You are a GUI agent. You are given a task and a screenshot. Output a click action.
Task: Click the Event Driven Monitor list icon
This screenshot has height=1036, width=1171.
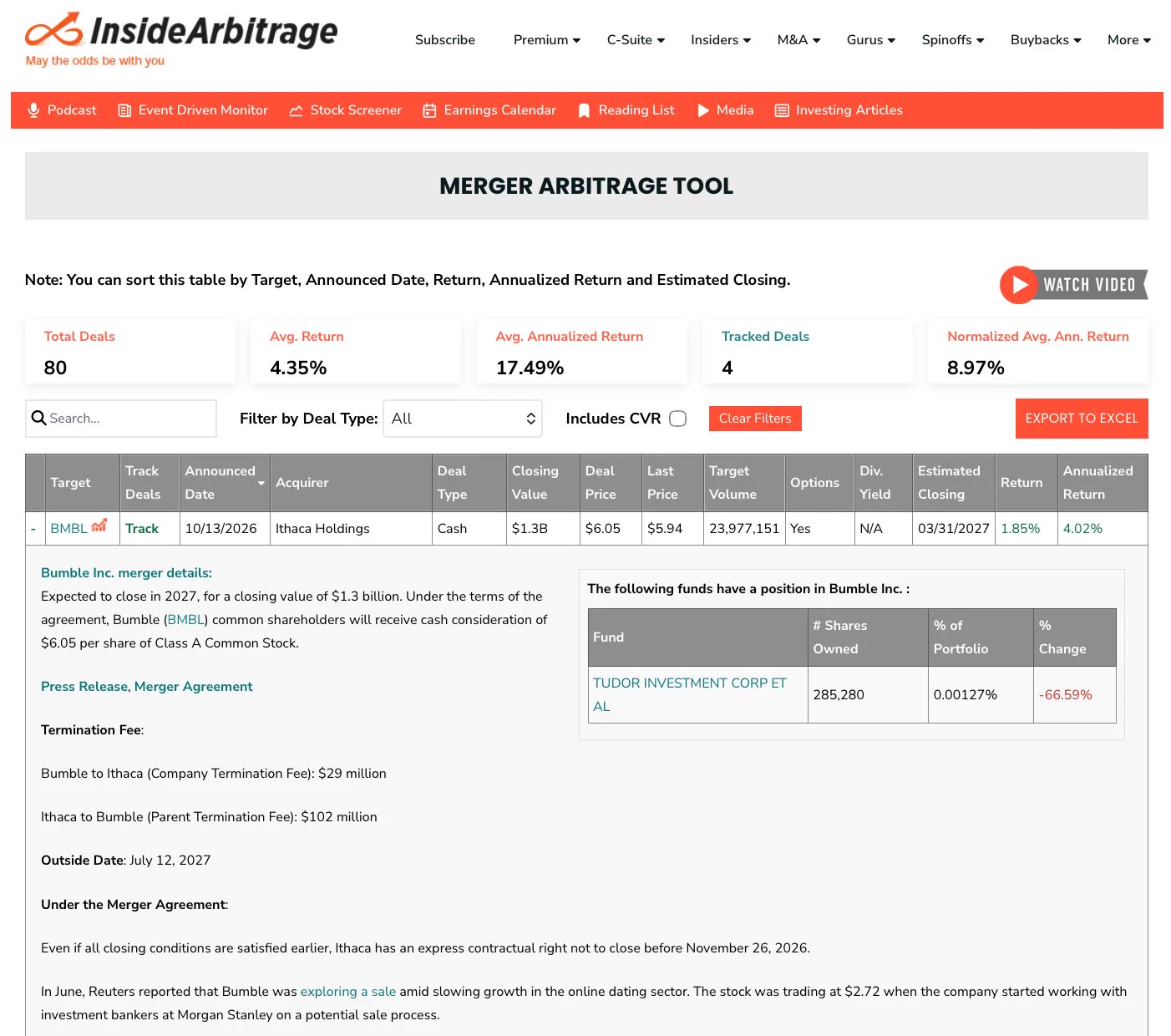[124, 110]
